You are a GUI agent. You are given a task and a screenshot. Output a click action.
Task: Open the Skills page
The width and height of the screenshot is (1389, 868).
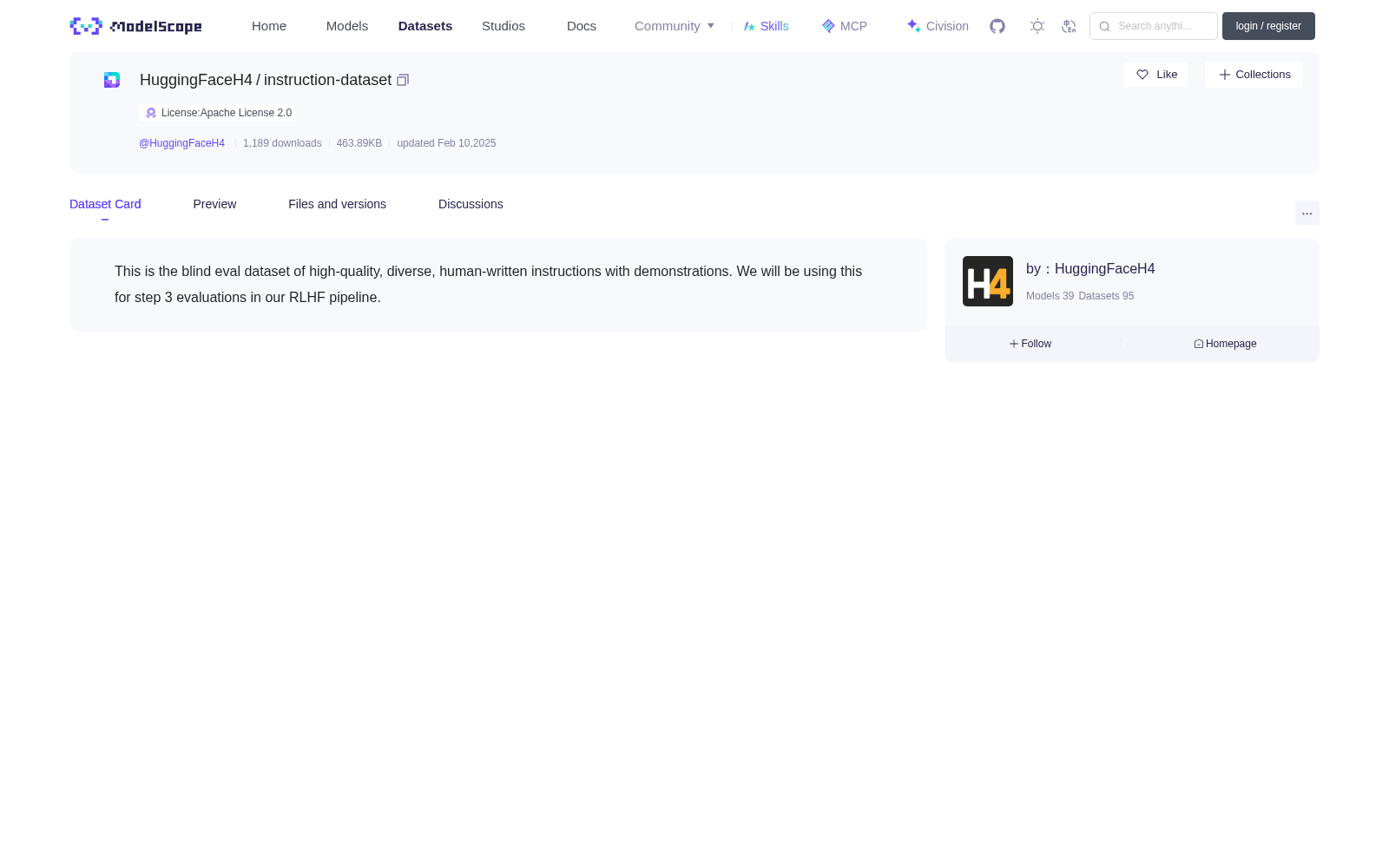tap(766, 26)
